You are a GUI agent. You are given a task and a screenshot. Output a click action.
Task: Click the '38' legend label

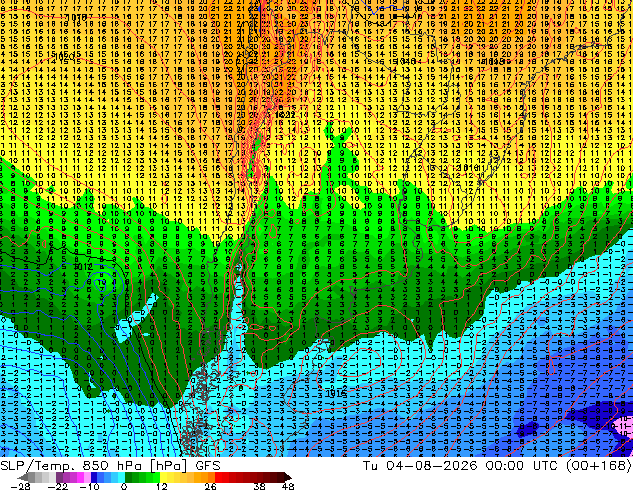pyautogui.click(x=259, y=486)
